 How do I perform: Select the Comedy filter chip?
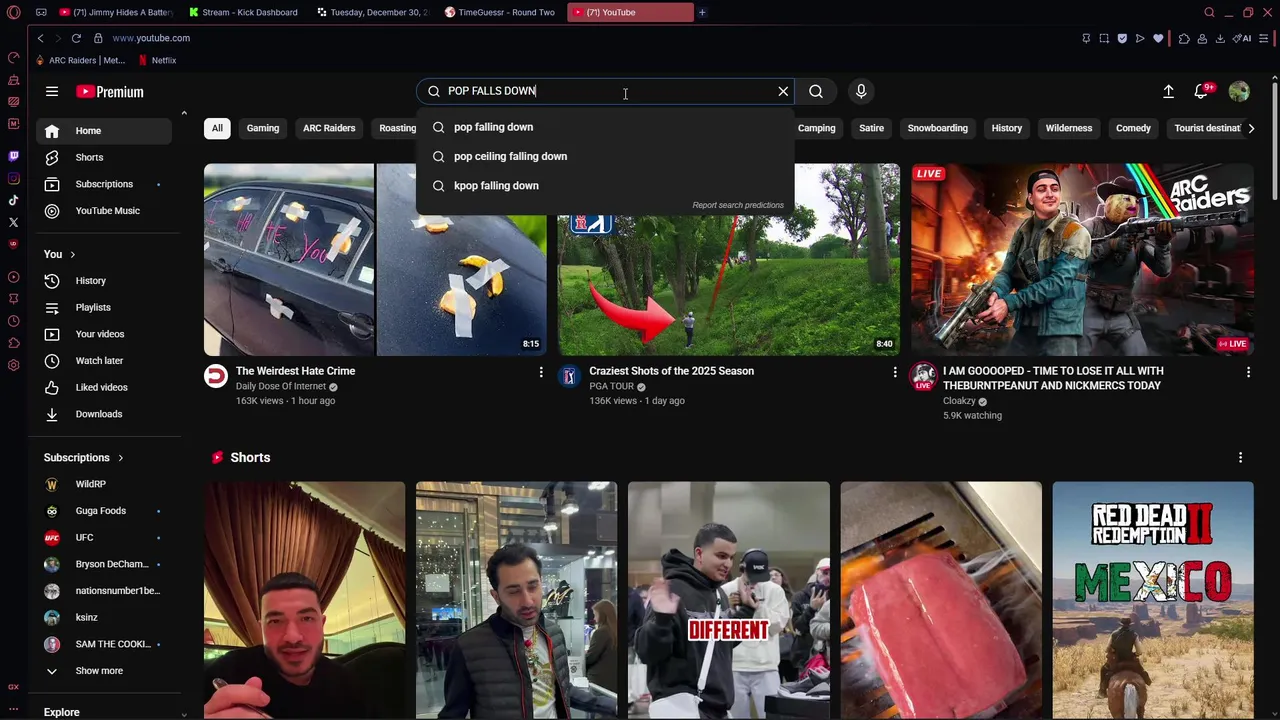coord(1133,128)
